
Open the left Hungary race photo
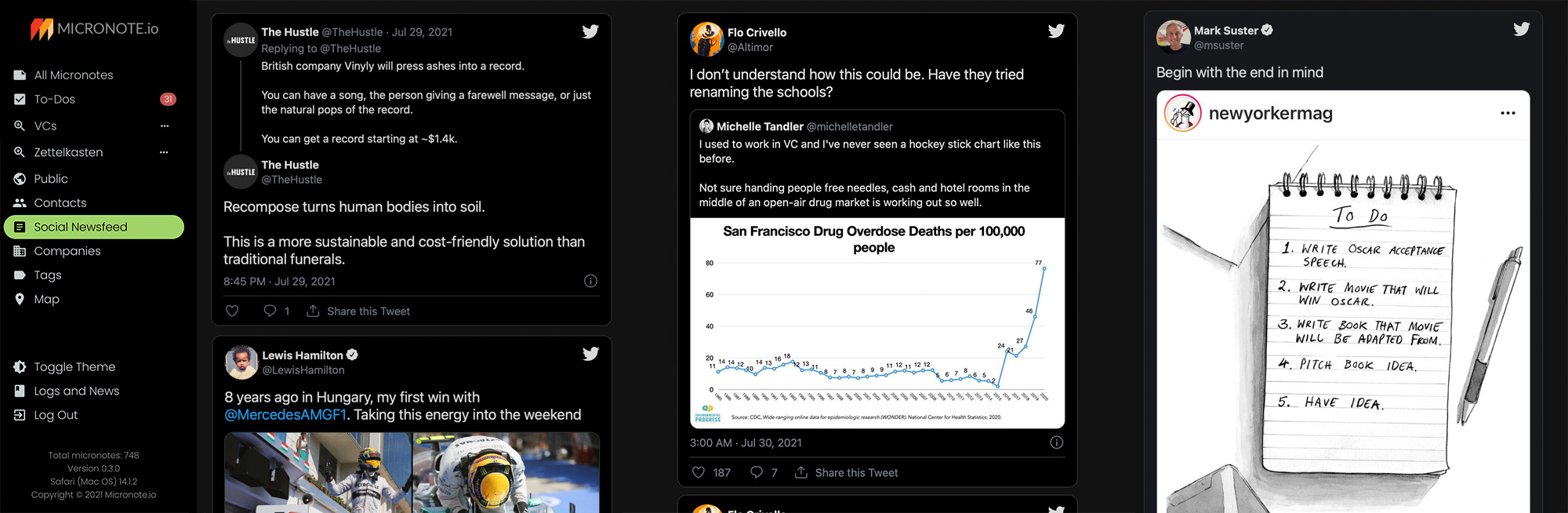pos(318,472)
